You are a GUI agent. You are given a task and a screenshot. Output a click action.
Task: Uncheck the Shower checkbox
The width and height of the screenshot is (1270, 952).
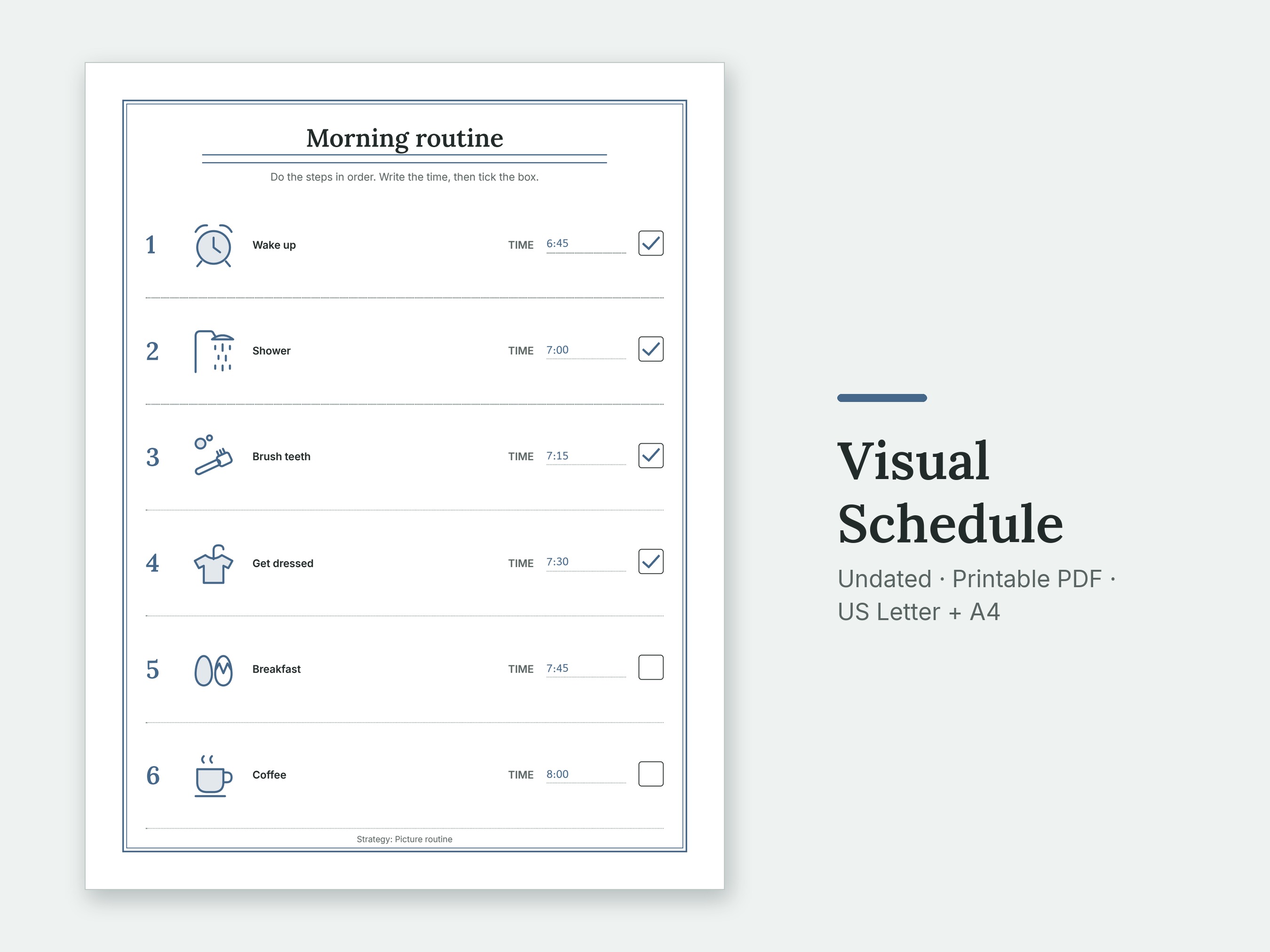[651, 349]
